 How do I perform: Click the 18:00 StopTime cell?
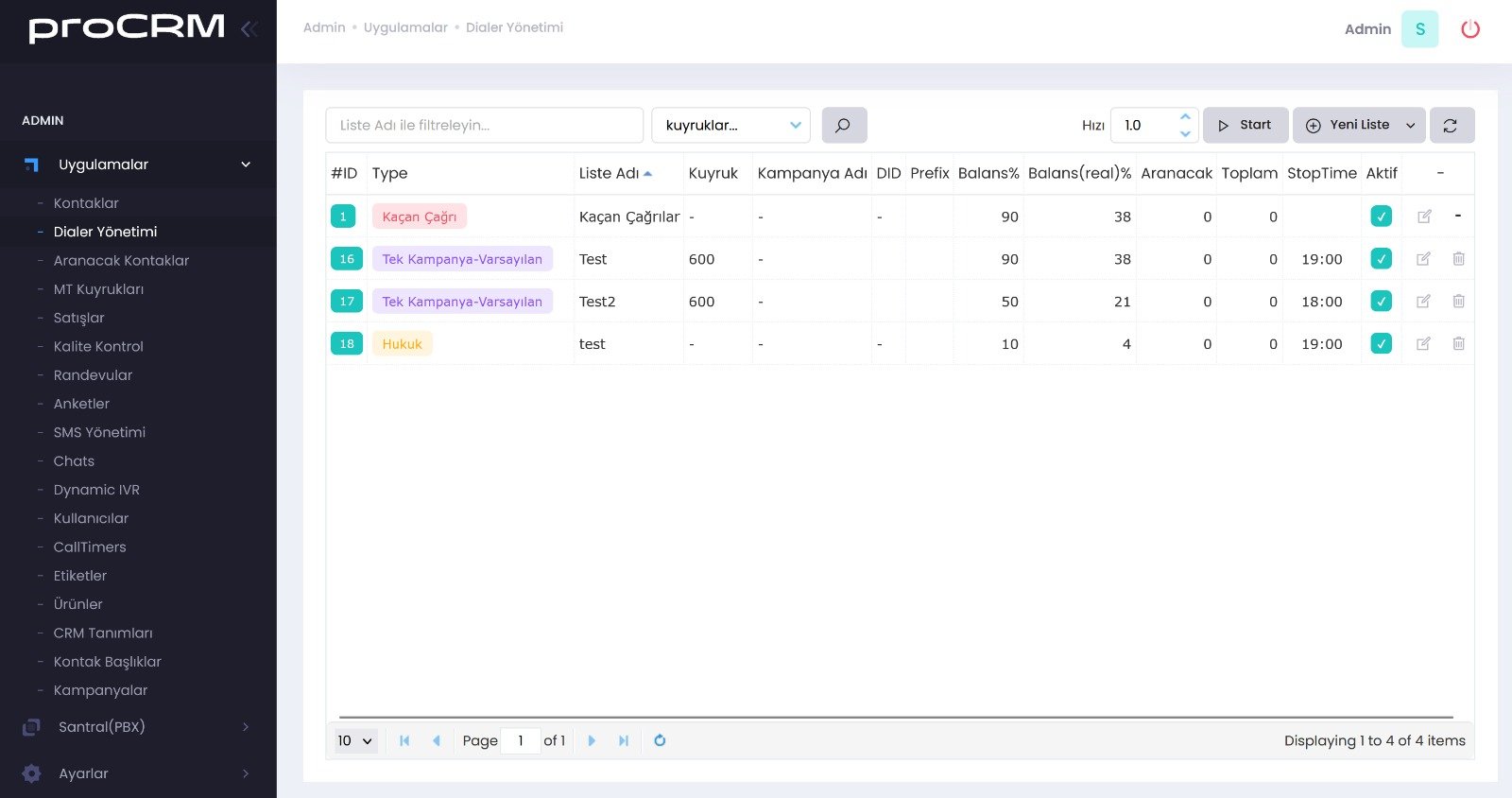1322,302
